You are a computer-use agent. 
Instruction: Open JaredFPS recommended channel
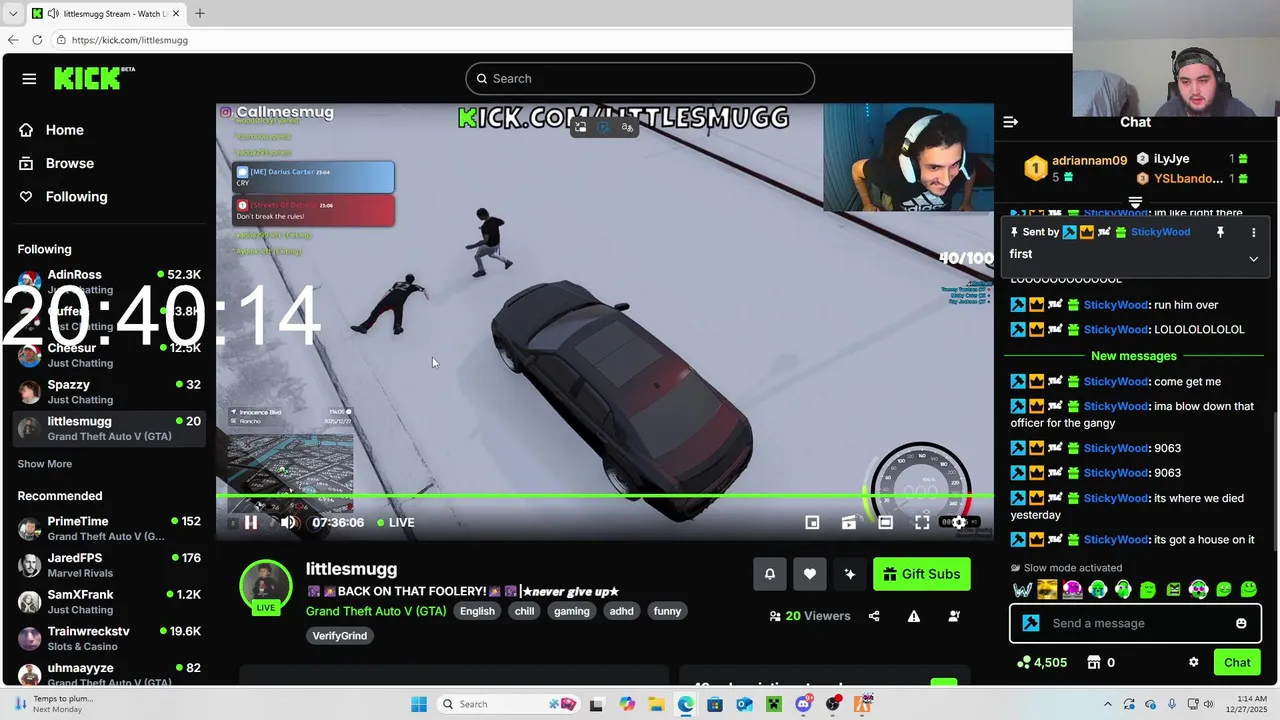point(109,565)
